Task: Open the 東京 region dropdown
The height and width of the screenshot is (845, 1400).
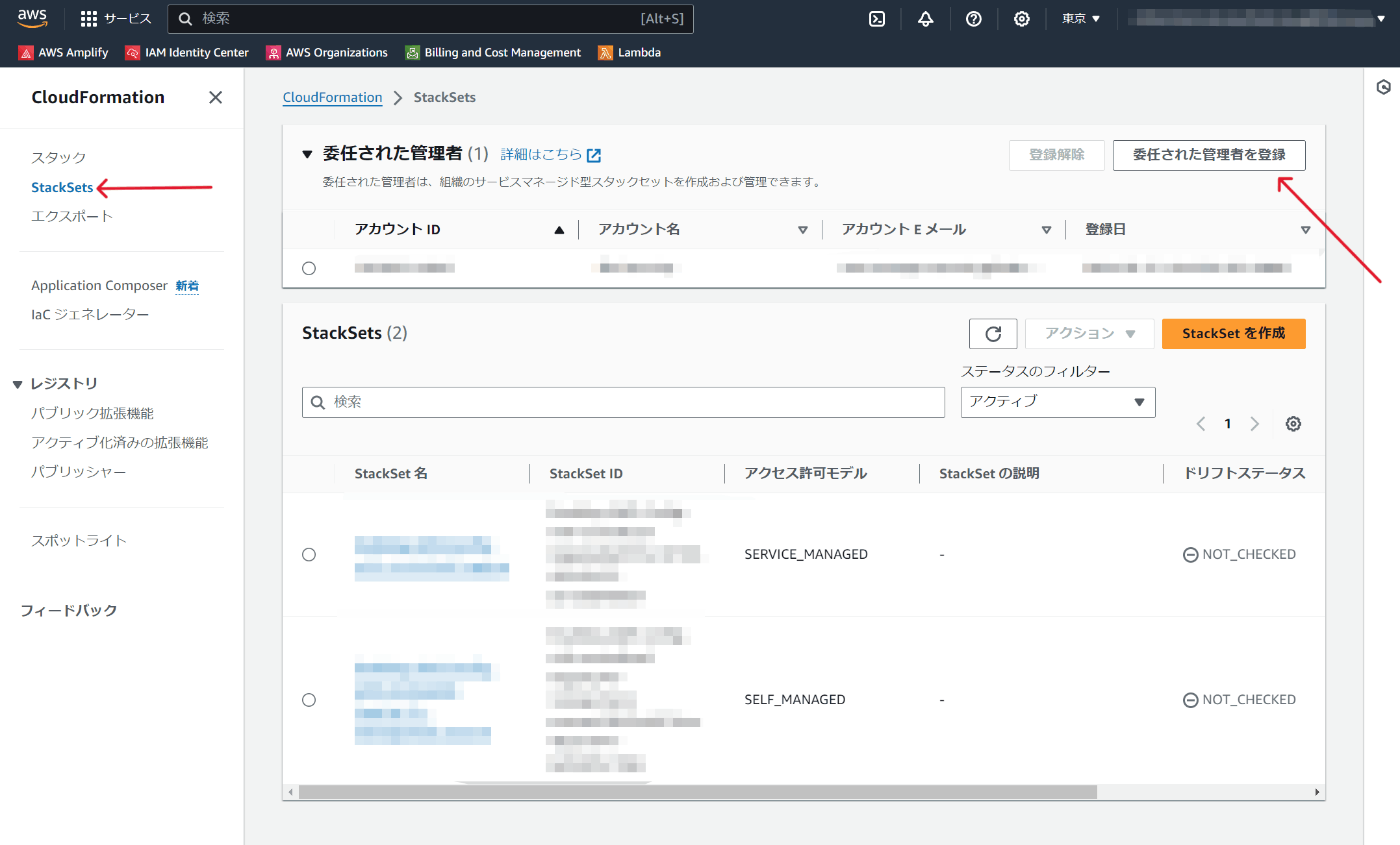Action: click(x=1081, y=19)
